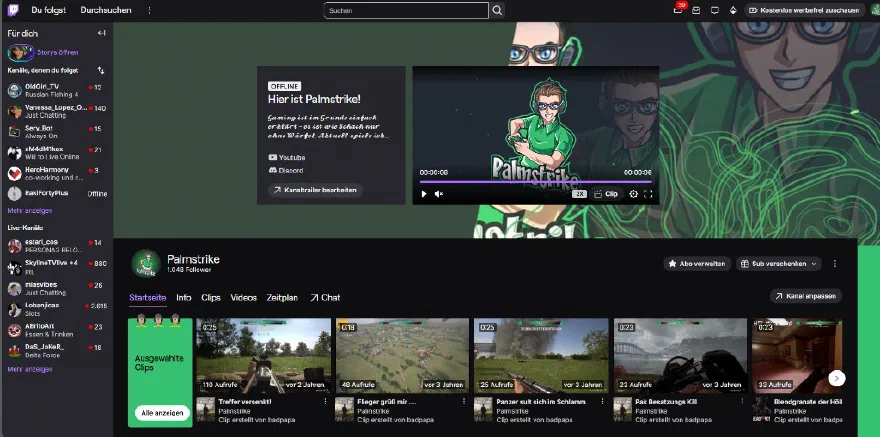Switch to the Zeitplan tab

[x=282, y=298]
